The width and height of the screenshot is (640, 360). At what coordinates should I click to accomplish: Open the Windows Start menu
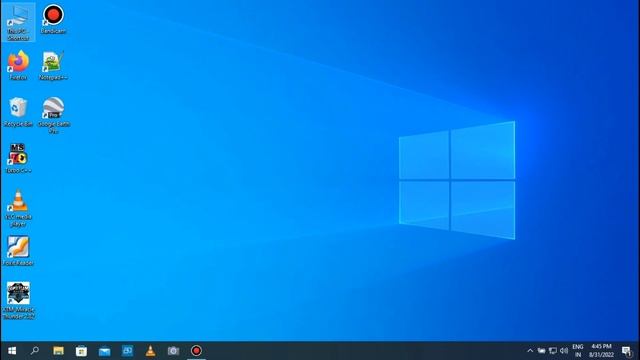point(12,351)
